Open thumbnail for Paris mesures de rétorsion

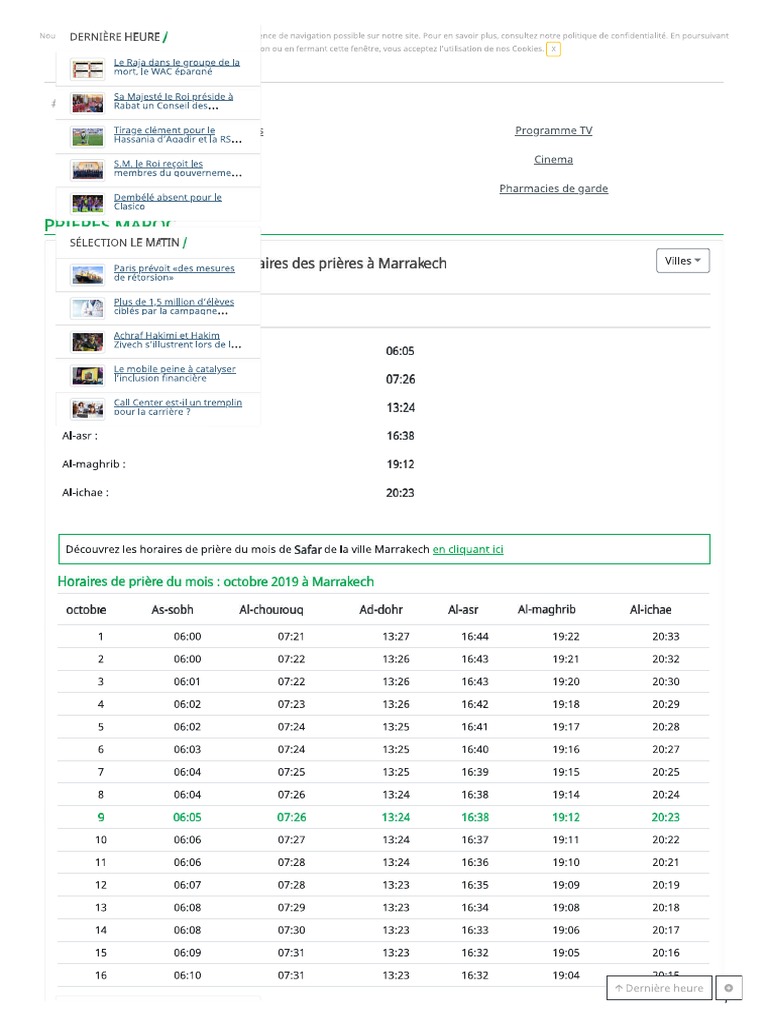click(x=88, y=274)
